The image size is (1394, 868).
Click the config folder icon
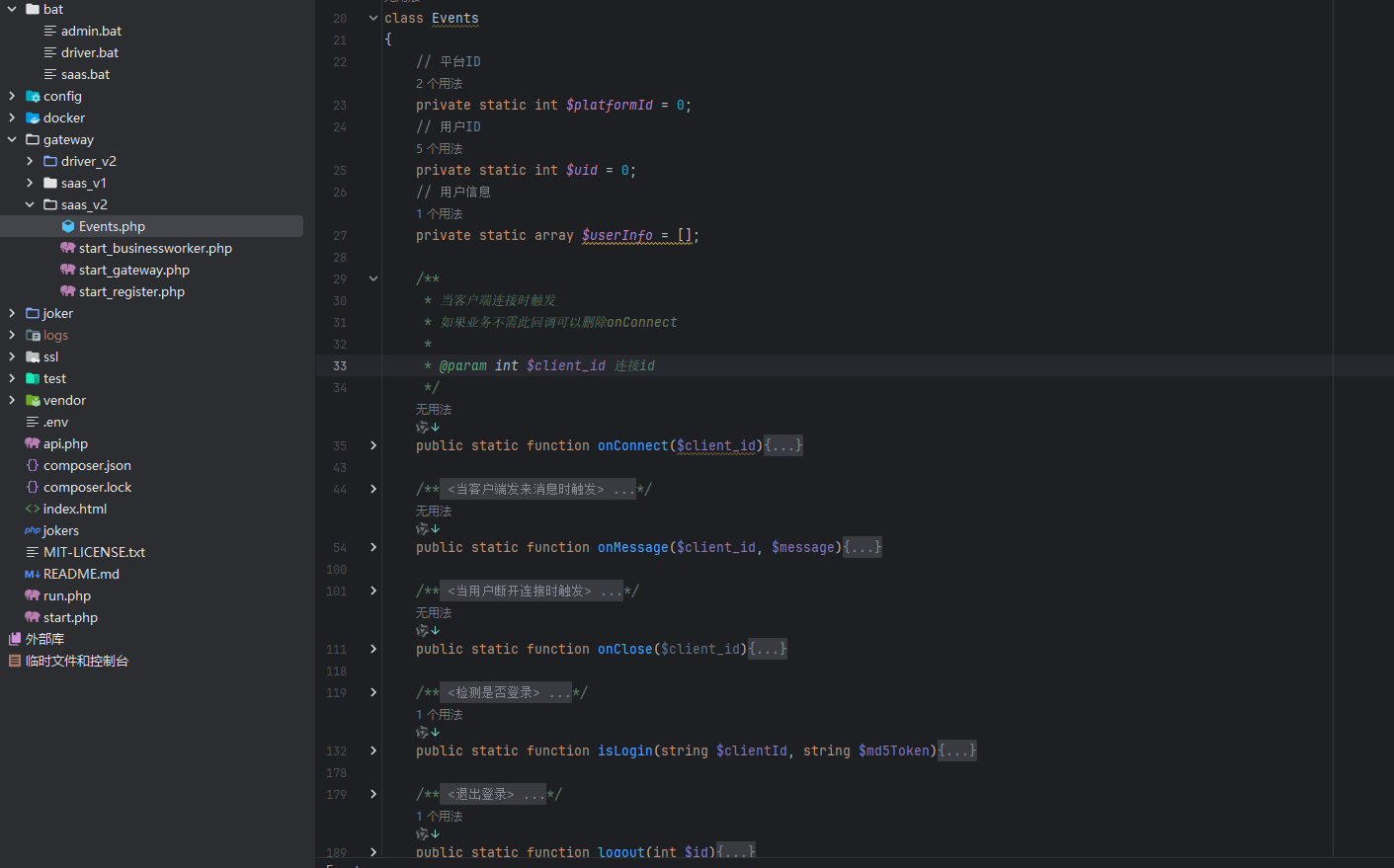tap(33, 96)
